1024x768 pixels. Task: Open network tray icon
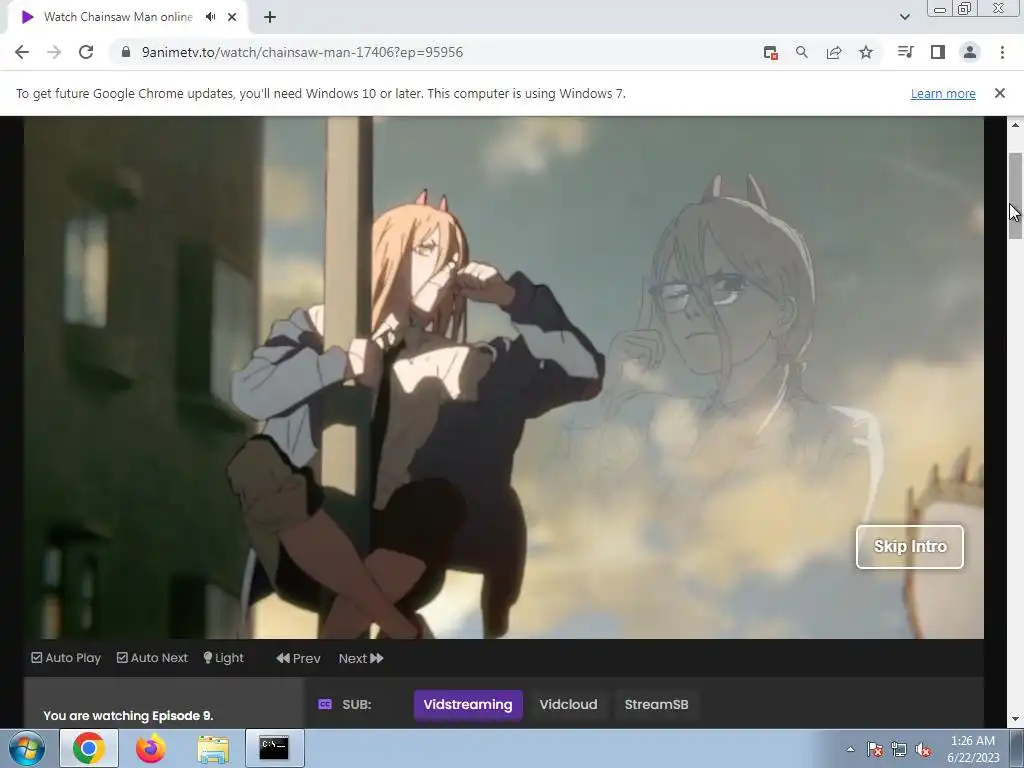(899, 749)
